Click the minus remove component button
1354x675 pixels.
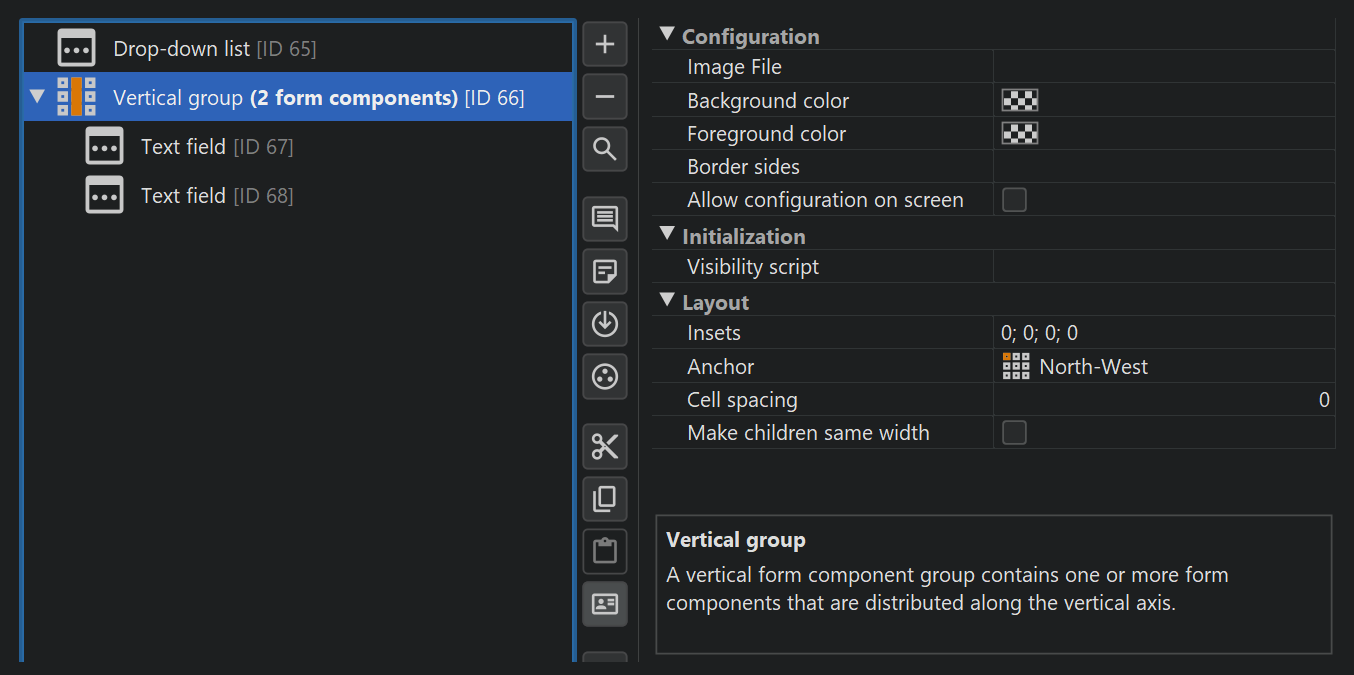click(x=605, y=97)
